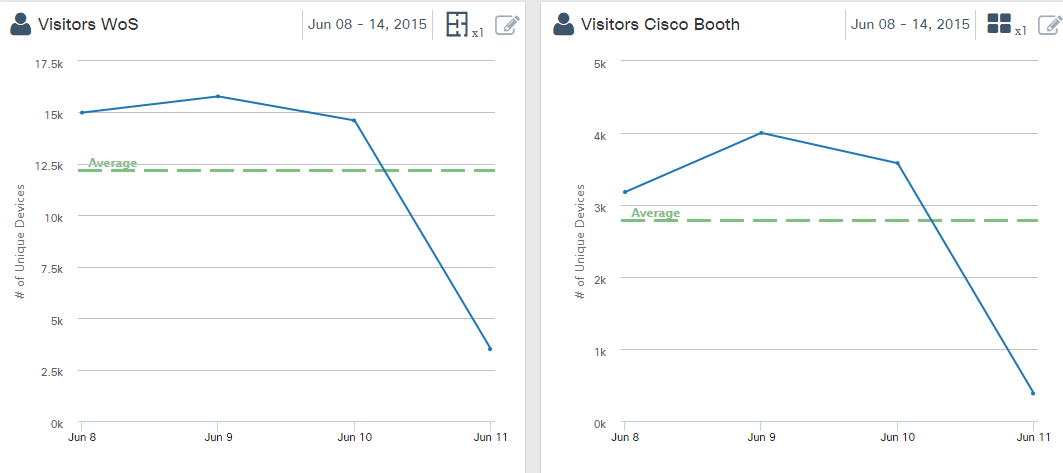This screenshot has width=1063, height=473.
Task: Select the Jun 8 data point in WoS chart
Action: pyautogui.click(x=82, y=112)
